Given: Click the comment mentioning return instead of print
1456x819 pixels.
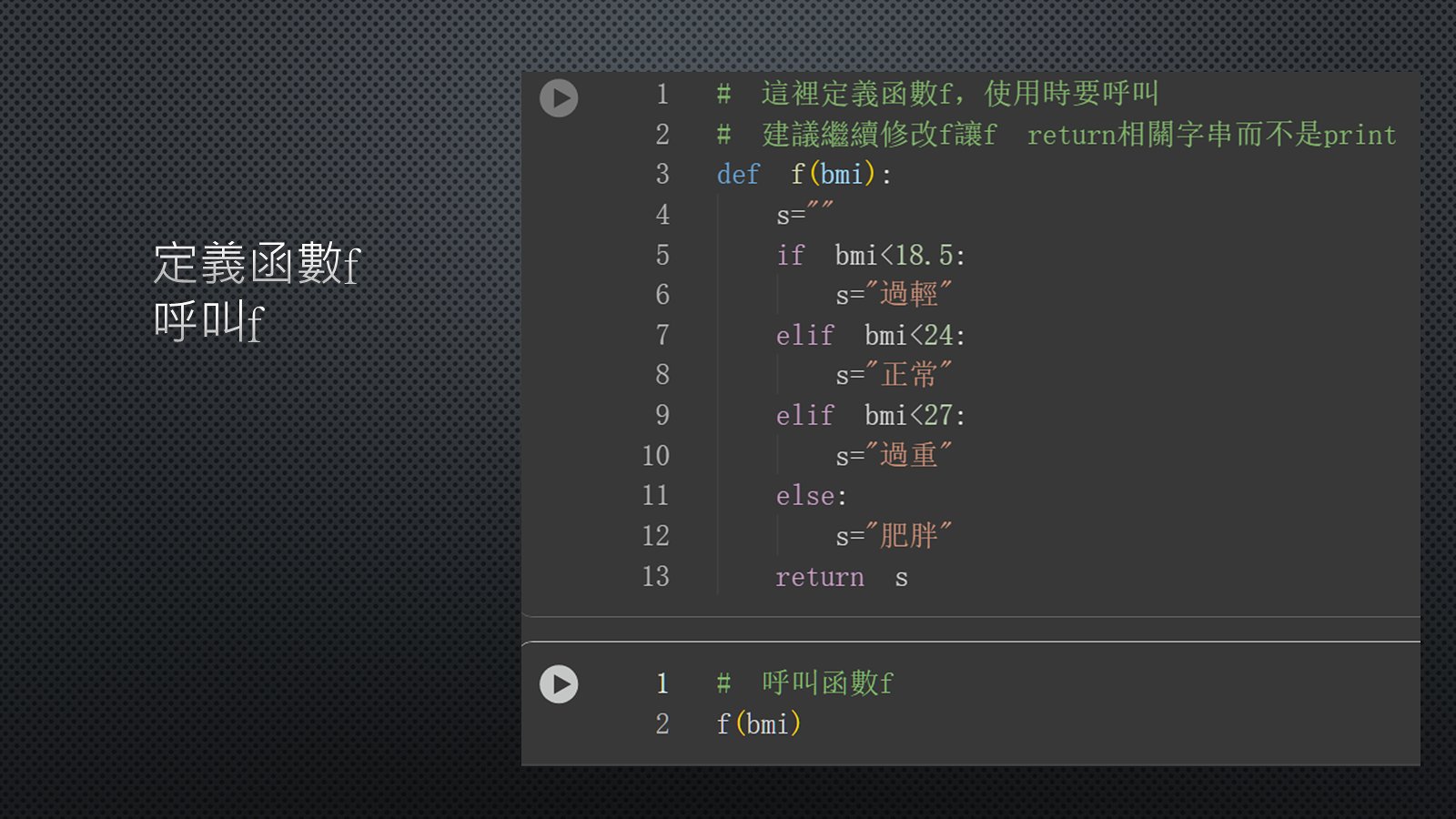Looking at the screenshot, I should (1056, 135).
